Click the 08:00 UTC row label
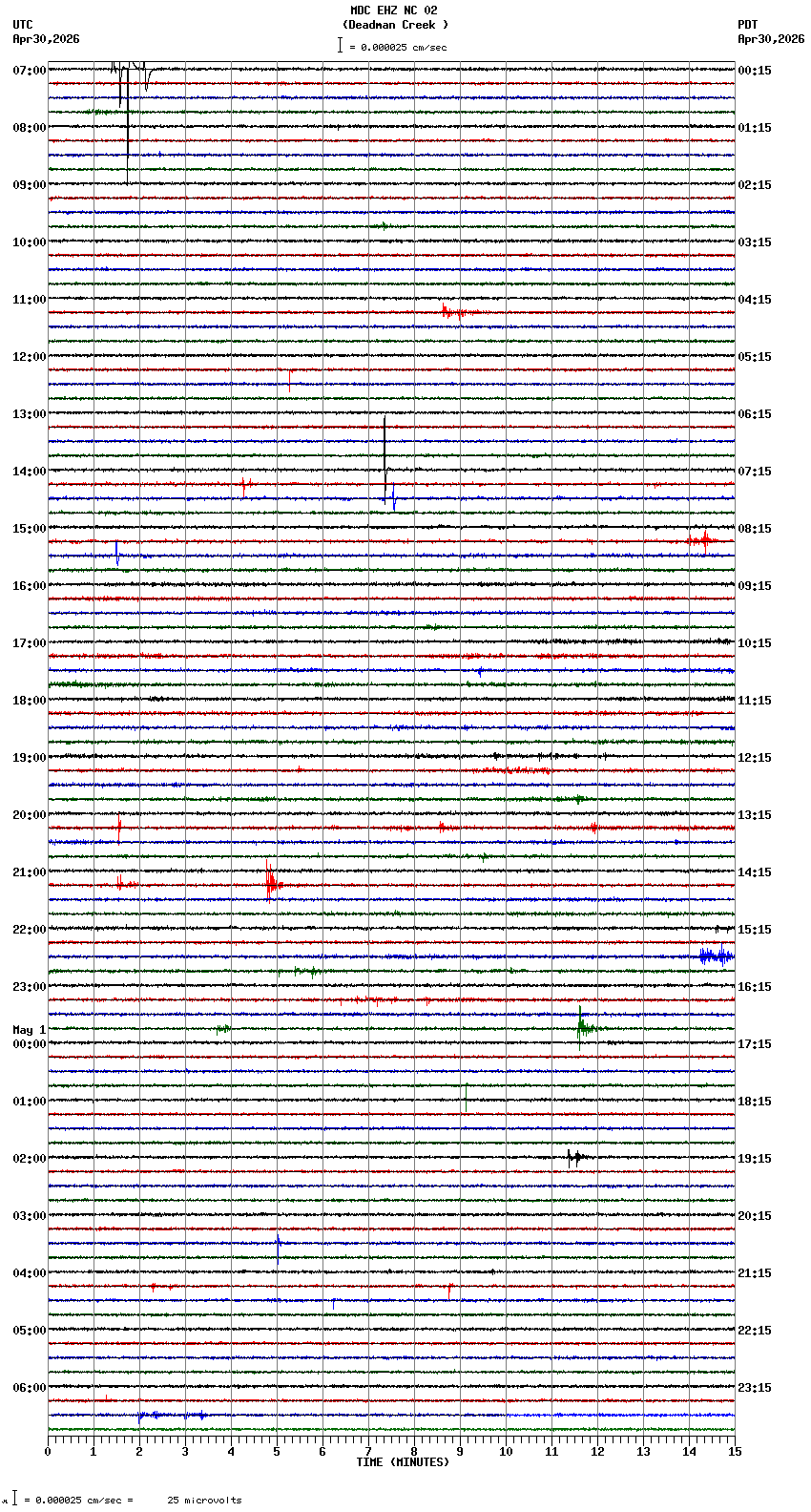 [x=29, y=128]
